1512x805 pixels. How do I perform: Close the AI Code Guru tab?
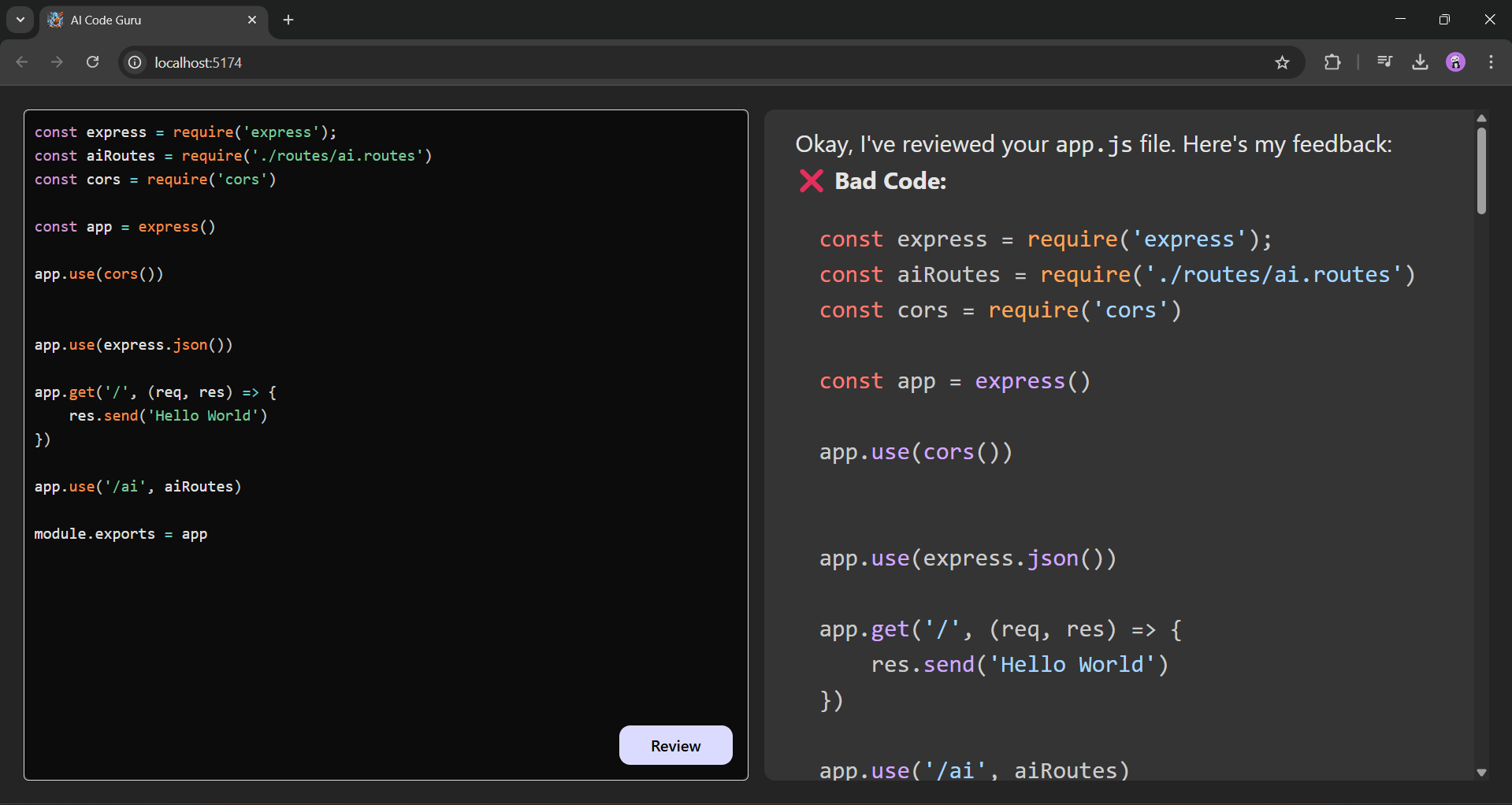click(x=252, y=20)
